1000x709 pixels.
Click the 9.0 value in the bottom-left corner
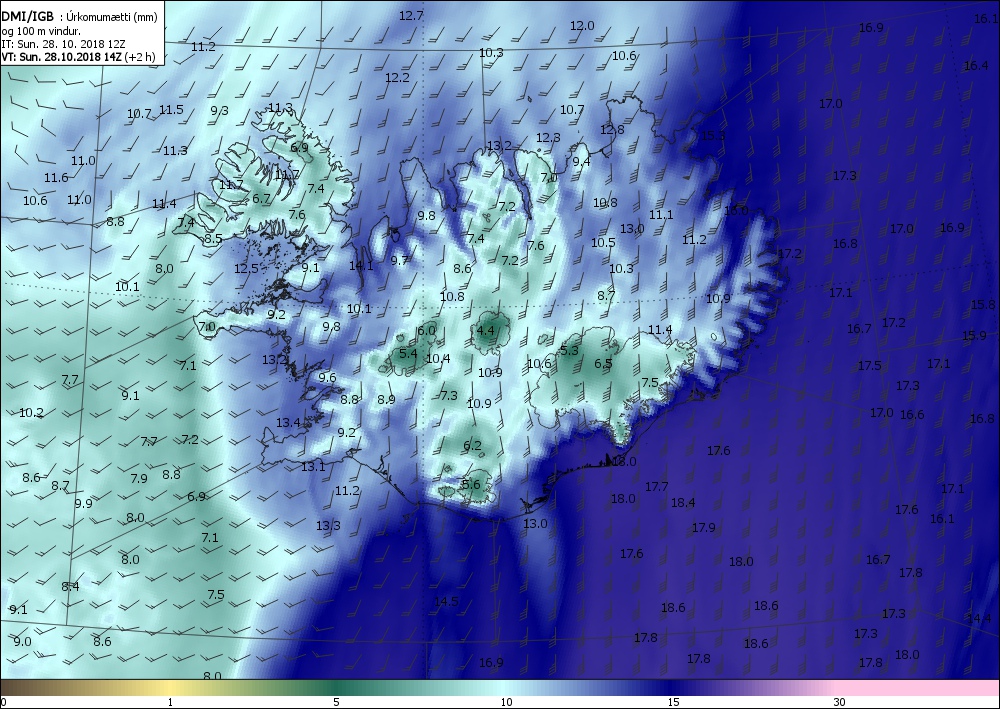coord(22,641)
